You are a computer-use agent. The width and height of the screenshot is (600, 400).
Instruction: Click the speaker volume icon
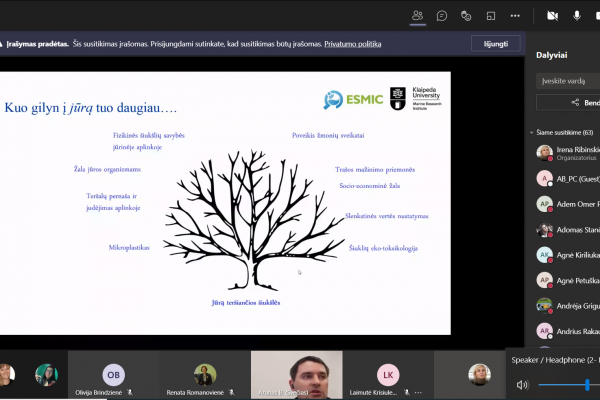522,385
